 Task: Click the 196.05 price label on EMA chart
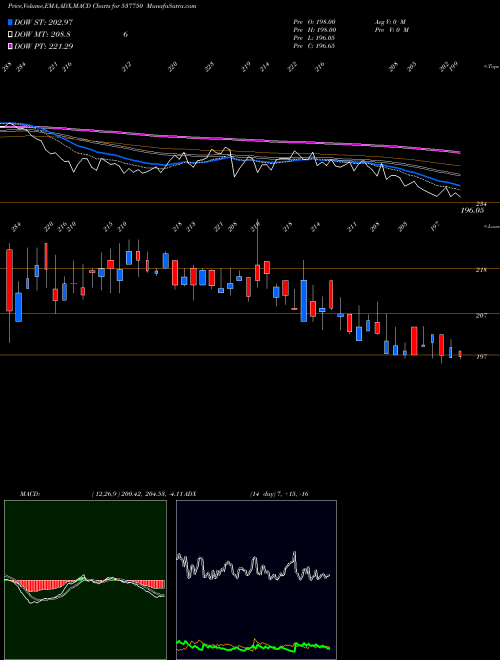pos(471,210)
